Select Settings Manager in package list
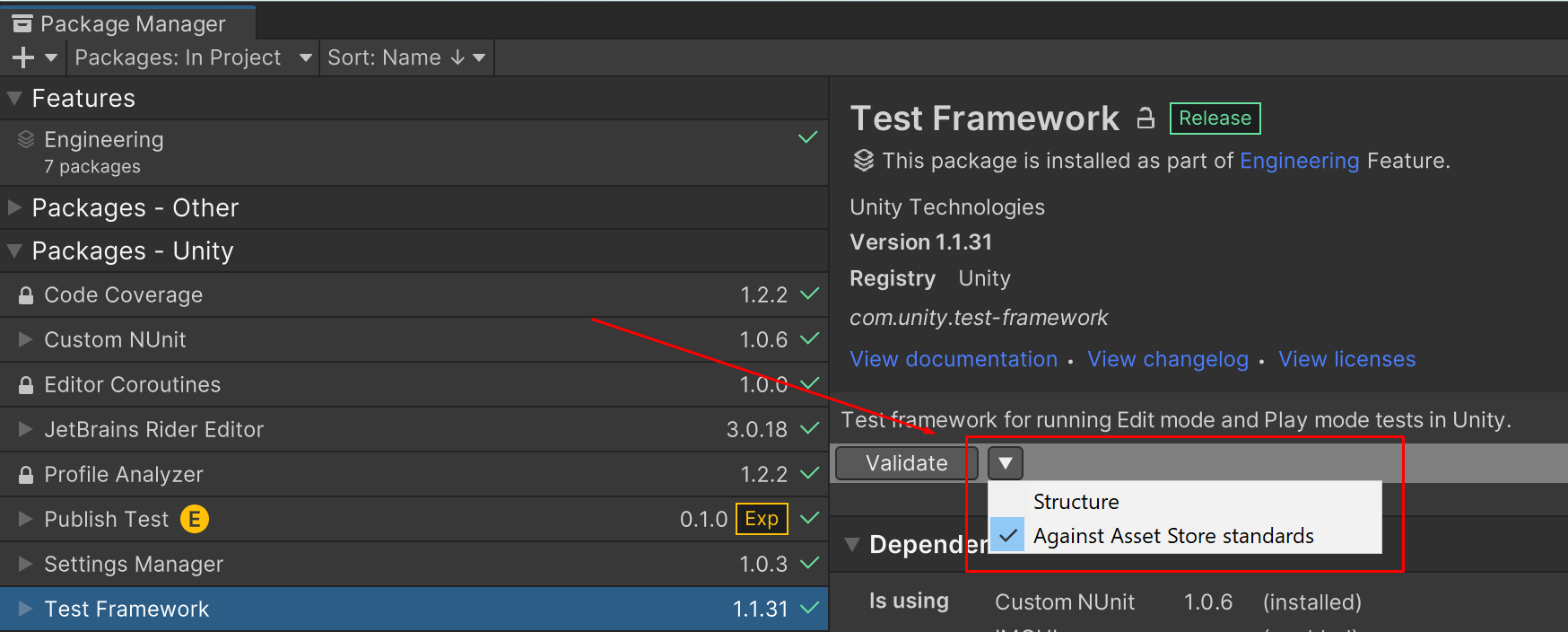 134,564
